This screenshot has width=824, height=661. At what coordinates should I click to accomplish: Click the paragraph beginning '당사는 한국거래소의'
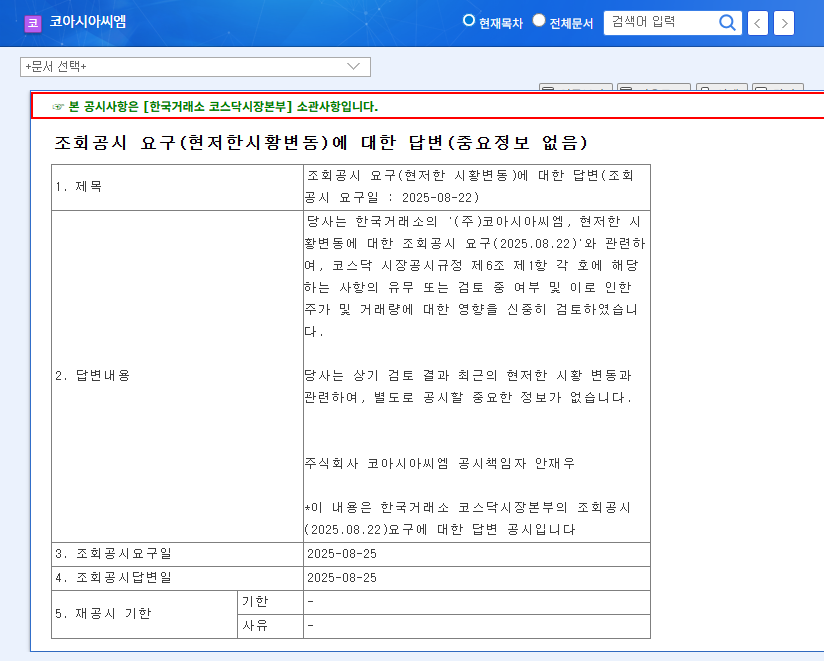coord(475,276)
